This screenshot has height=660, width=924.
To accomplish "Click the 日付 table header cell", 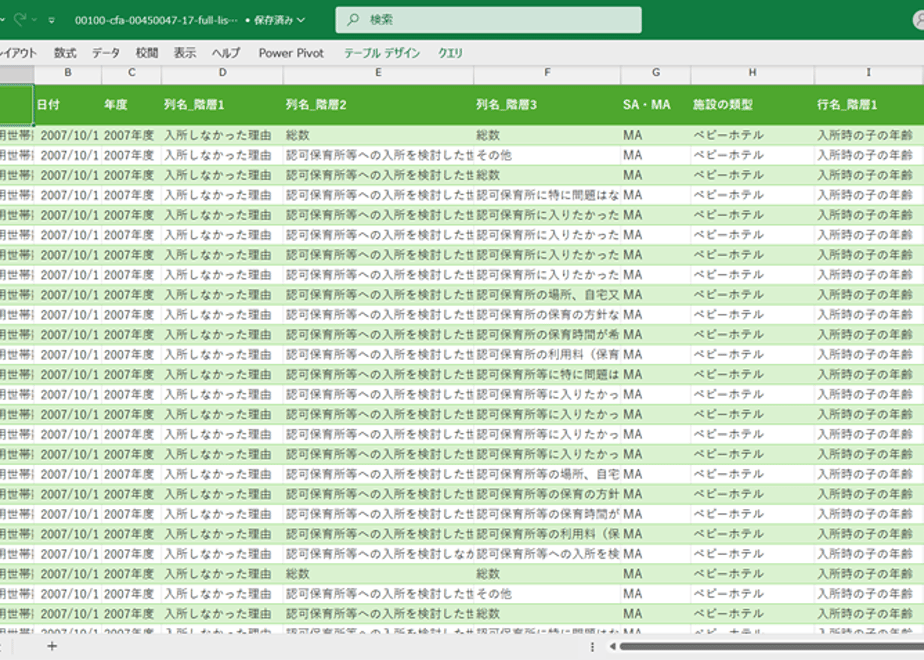I will 68,105.
